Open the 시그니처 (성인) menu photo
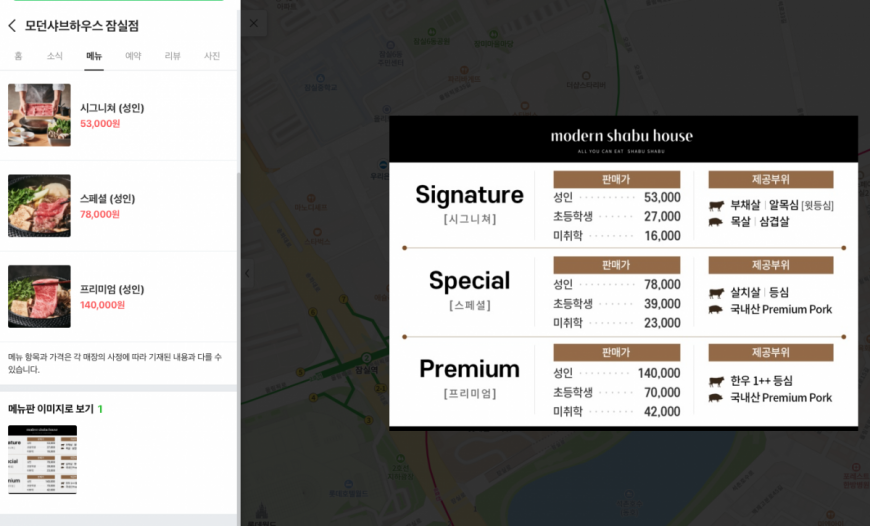The height and width of the screenshot is (526, 870). pos(39,115)
